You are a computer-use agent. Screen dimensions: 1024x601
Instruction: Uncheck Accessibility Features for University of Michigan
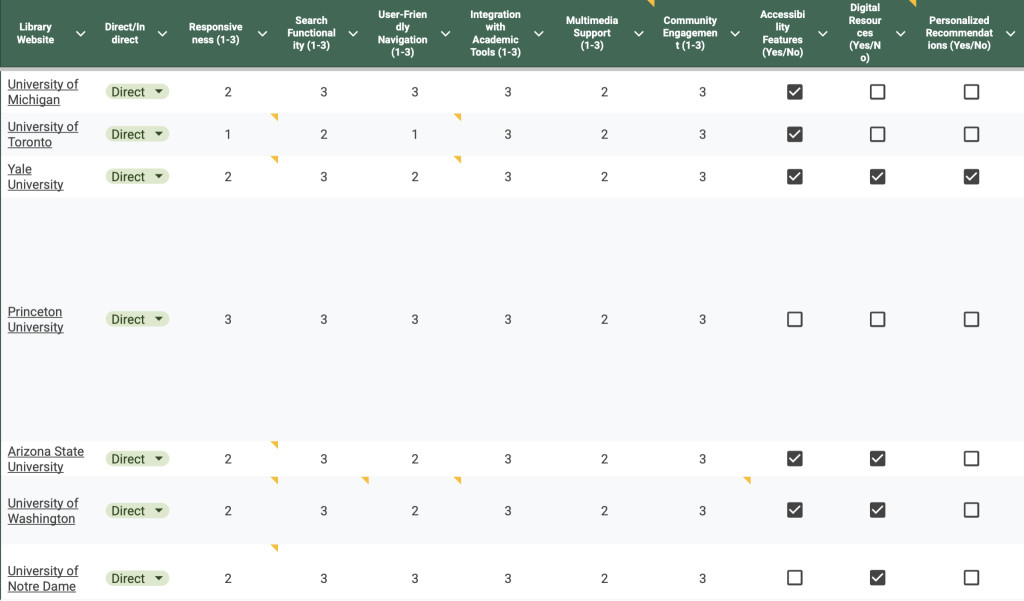[795, 91]
